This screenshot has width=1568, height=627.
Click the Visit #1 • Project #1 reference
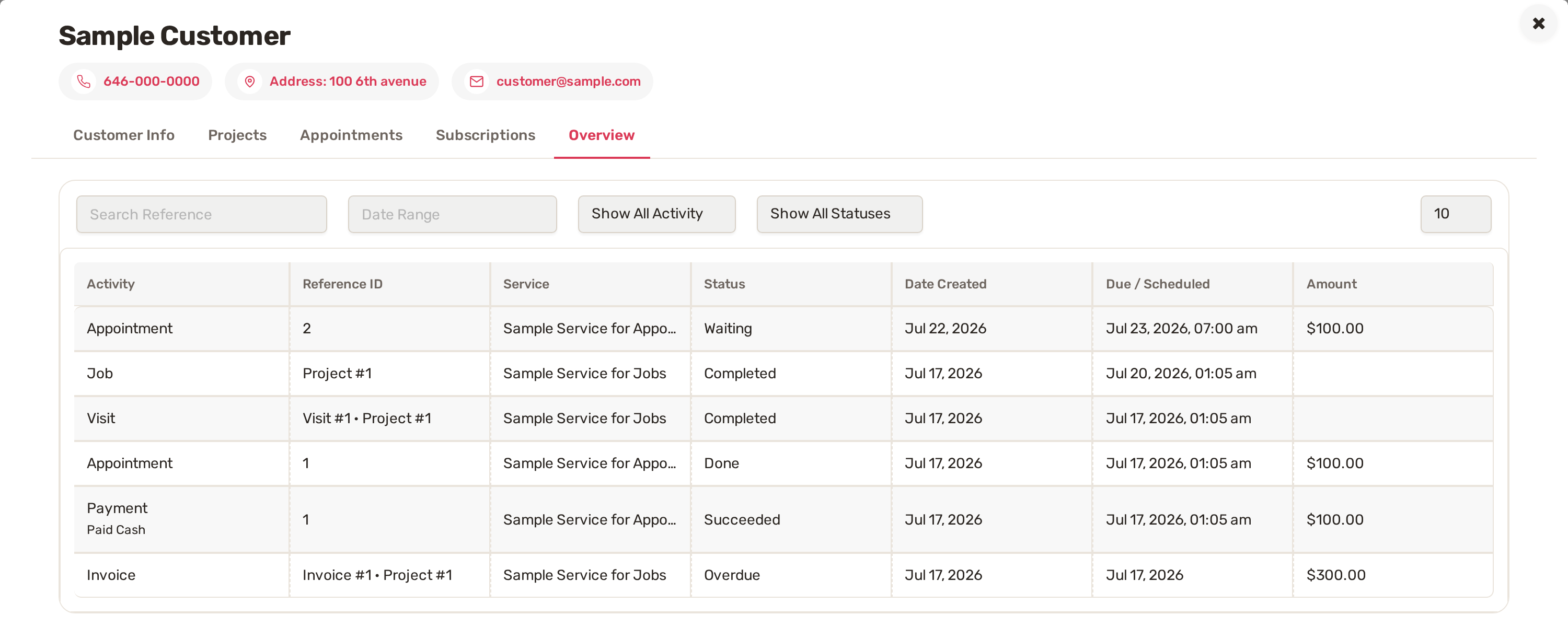point(389,419)
